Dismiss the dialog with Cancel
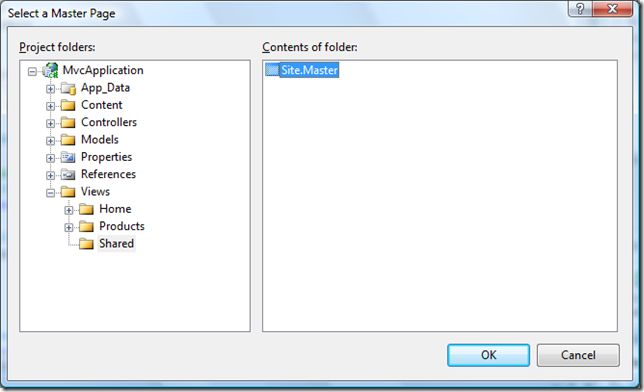Image resolution: width=644 pixels, height=392 pixels. click(x=578, y=355)
